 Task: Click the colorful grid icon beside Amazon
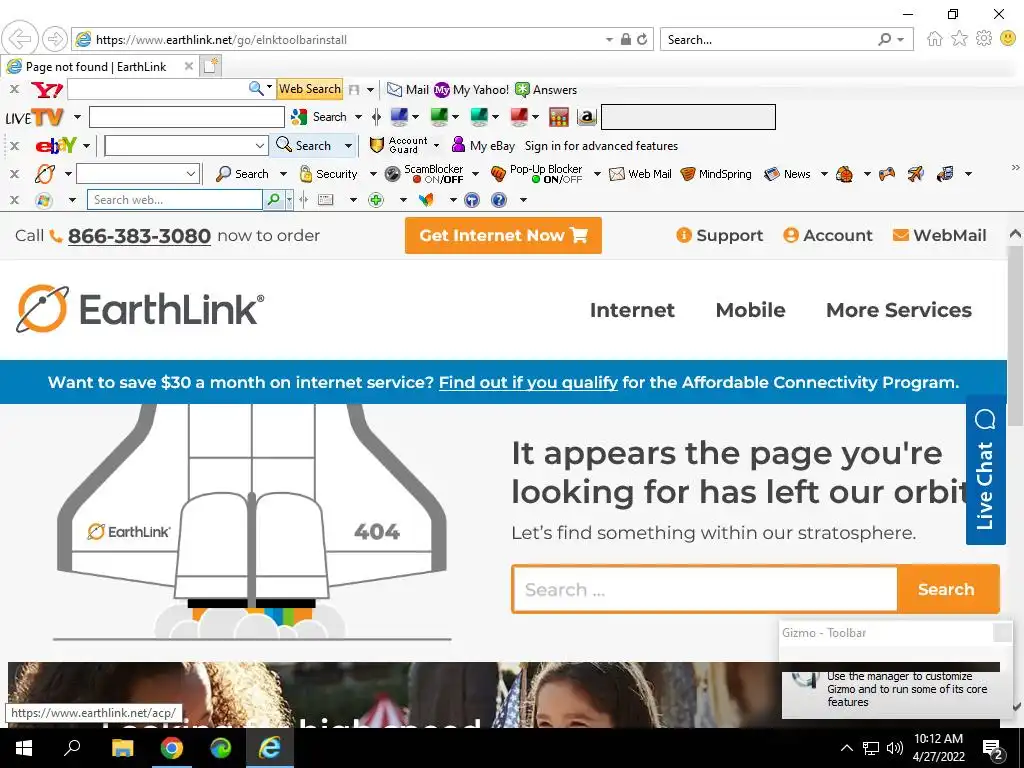click(x=559, y=117)
